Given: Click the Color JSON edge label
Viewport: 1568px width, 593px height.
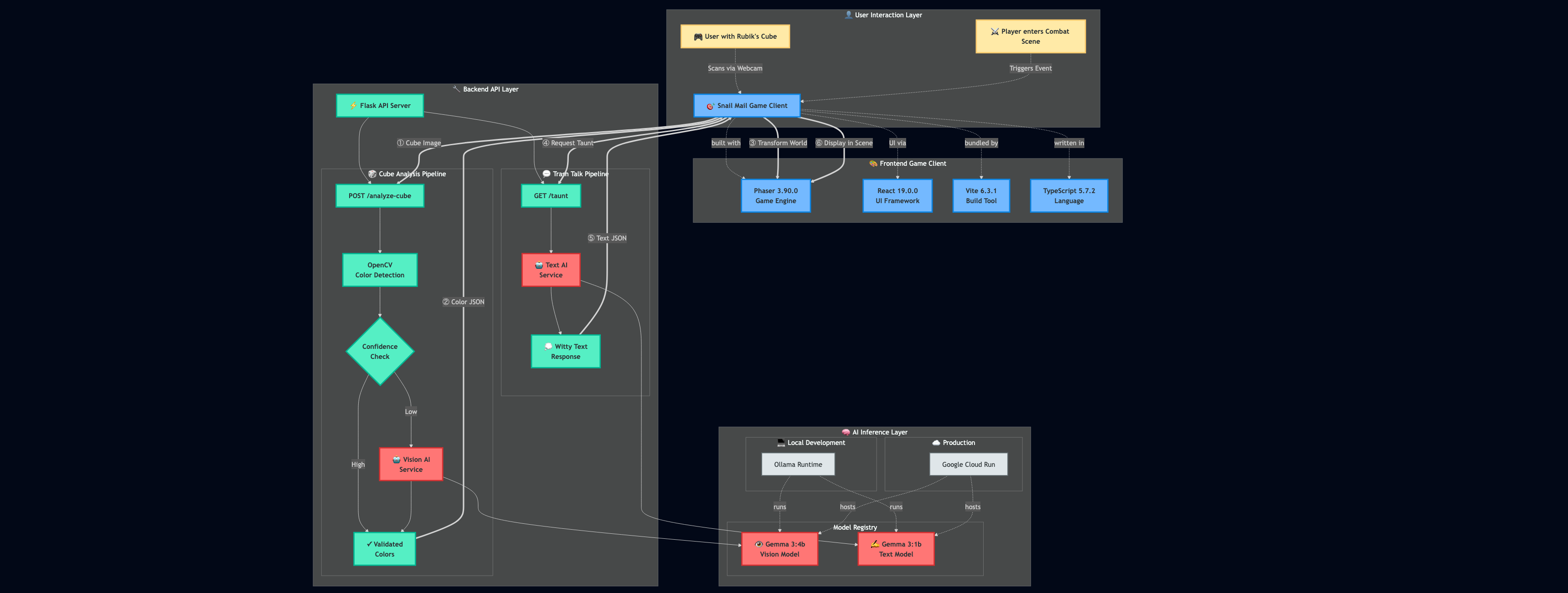Looking at the screenshot, I should [x=464, y=302].
